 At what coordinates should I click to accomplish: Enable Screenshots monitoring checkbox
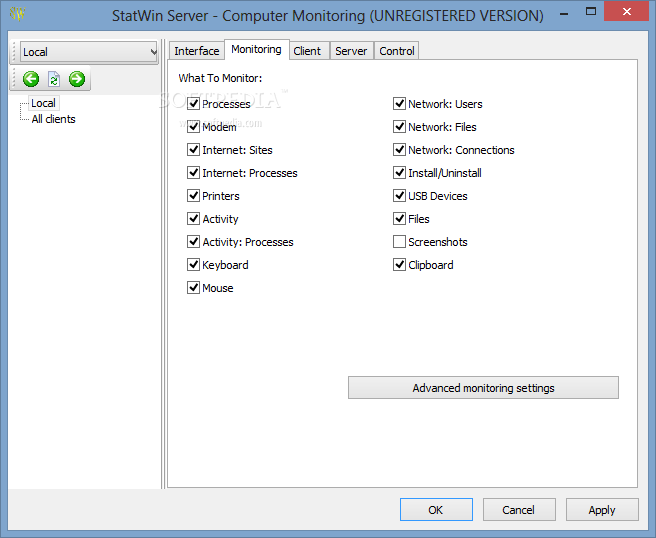400,242
